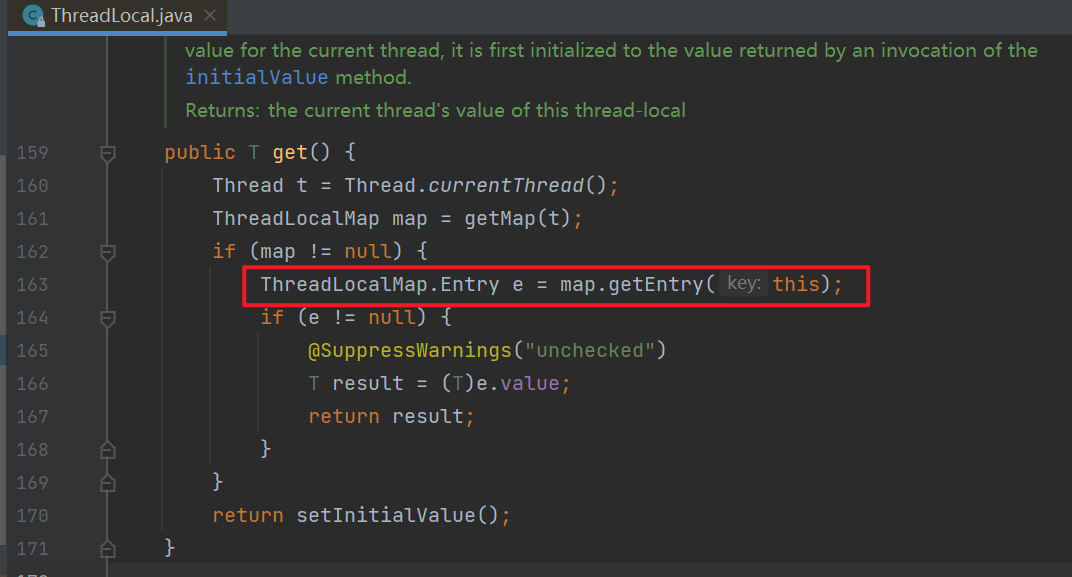Click fold end marker on line 171
This screenshot has height=577, width=1072.
[x=108, y=549]
